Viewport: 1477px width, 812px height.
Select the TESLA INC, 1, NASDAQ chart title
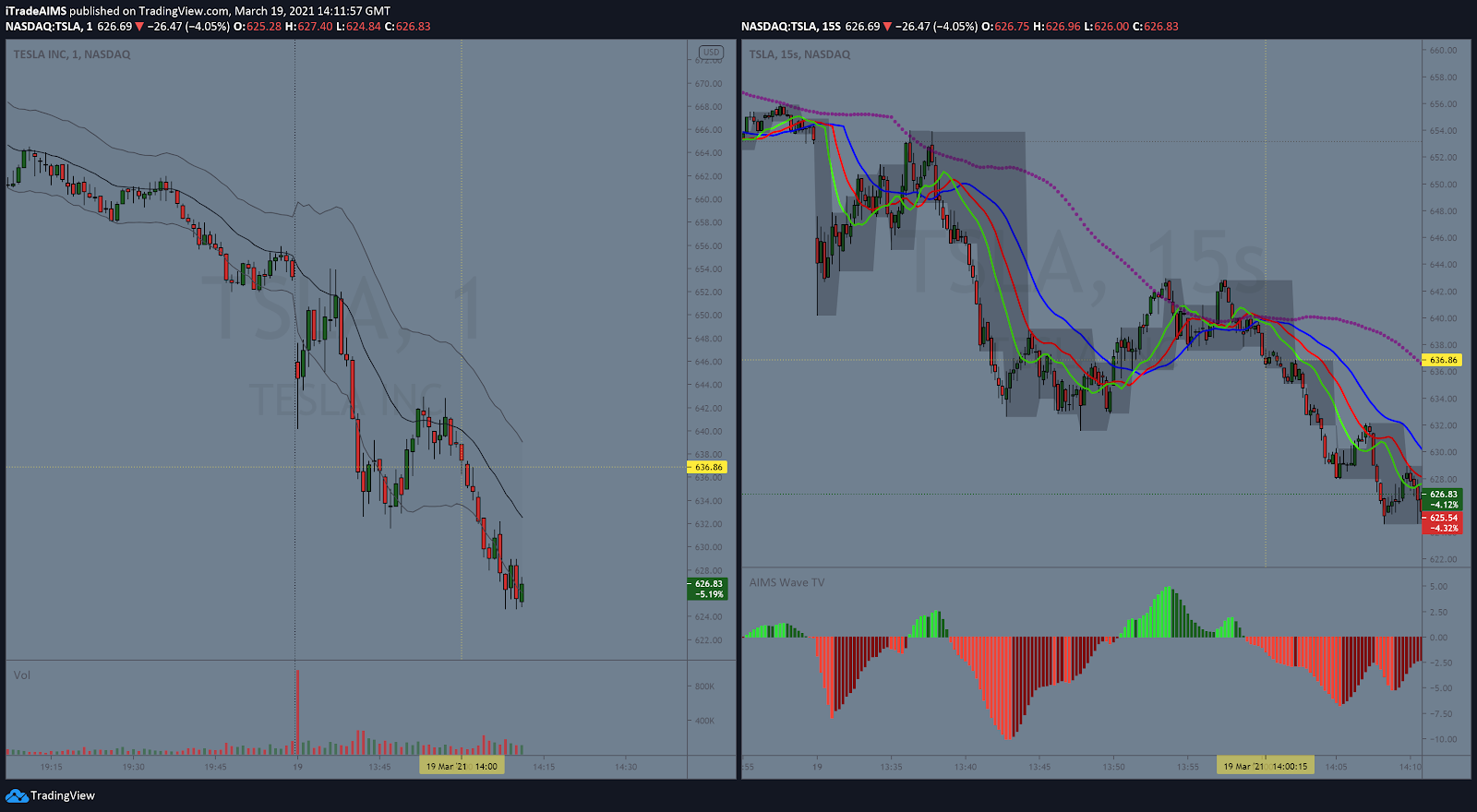point(72,54)
